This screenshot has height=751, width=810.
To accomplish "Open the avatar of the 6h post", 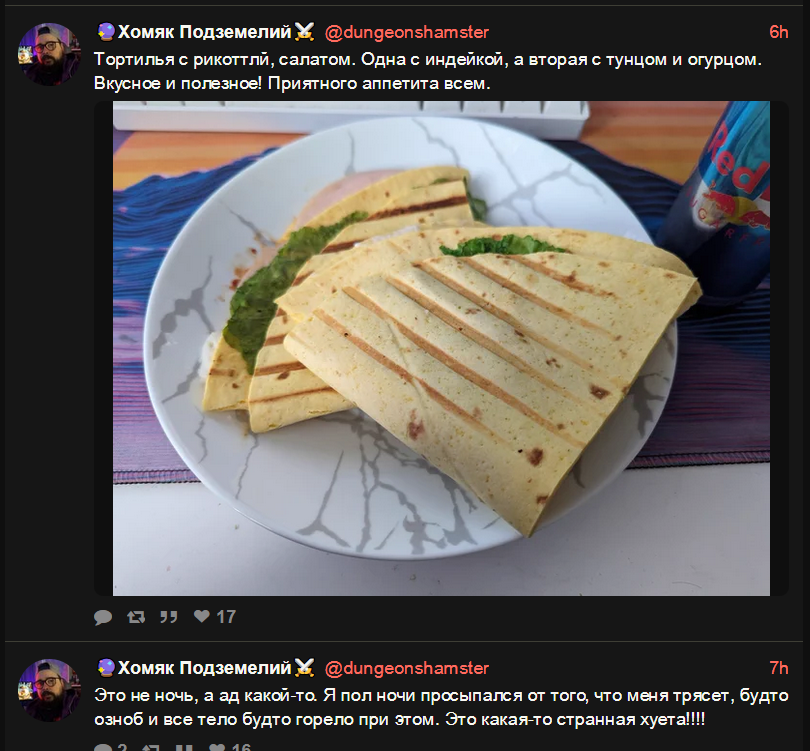I will pos(50,54).
